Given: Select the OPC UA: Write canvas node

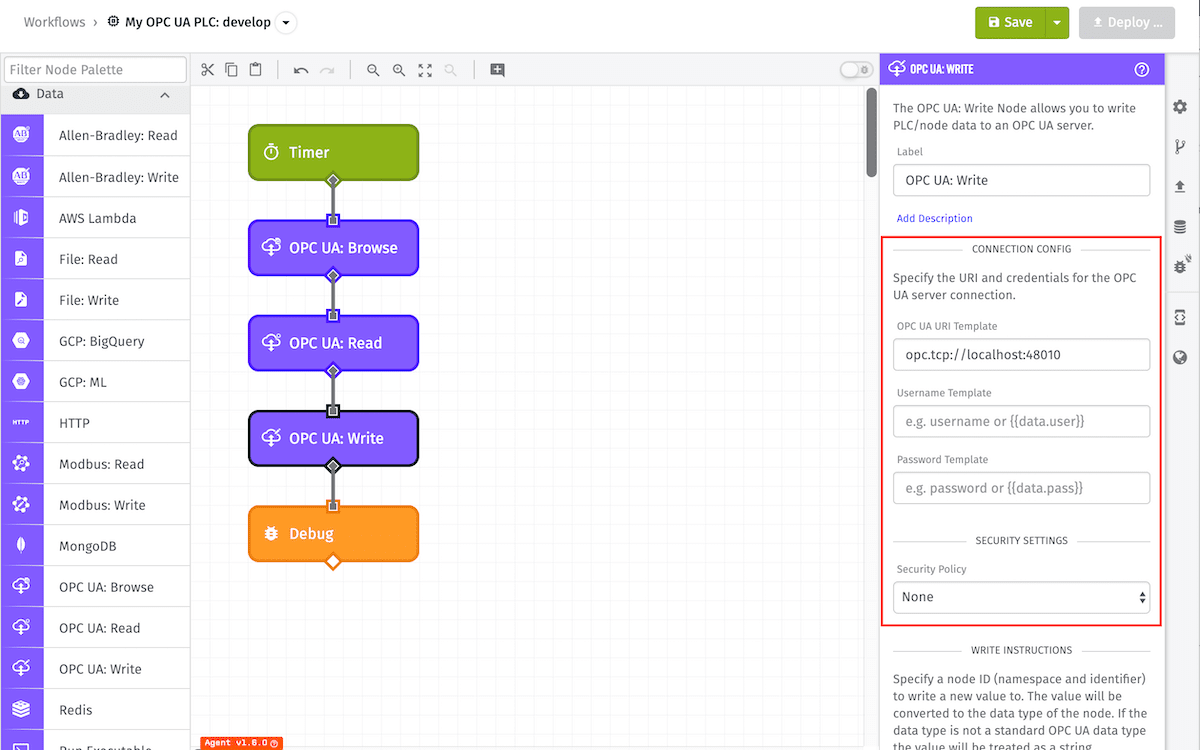Looking at the screenshot, I should pyautogui.click(x=333, y=438).
